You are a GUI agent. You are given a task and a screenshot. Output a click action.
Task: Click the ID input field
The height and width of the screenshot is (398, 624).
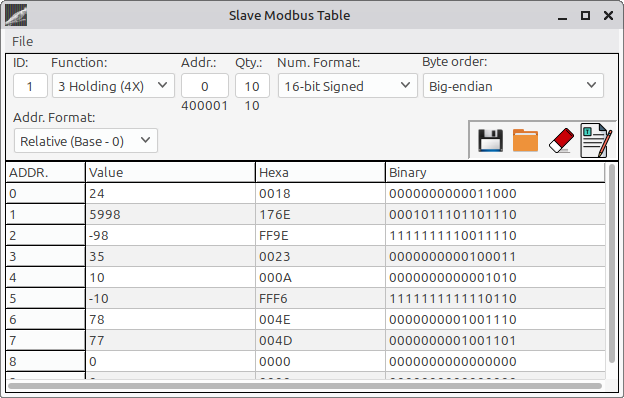pyautogui.click(x=30, y=86)
